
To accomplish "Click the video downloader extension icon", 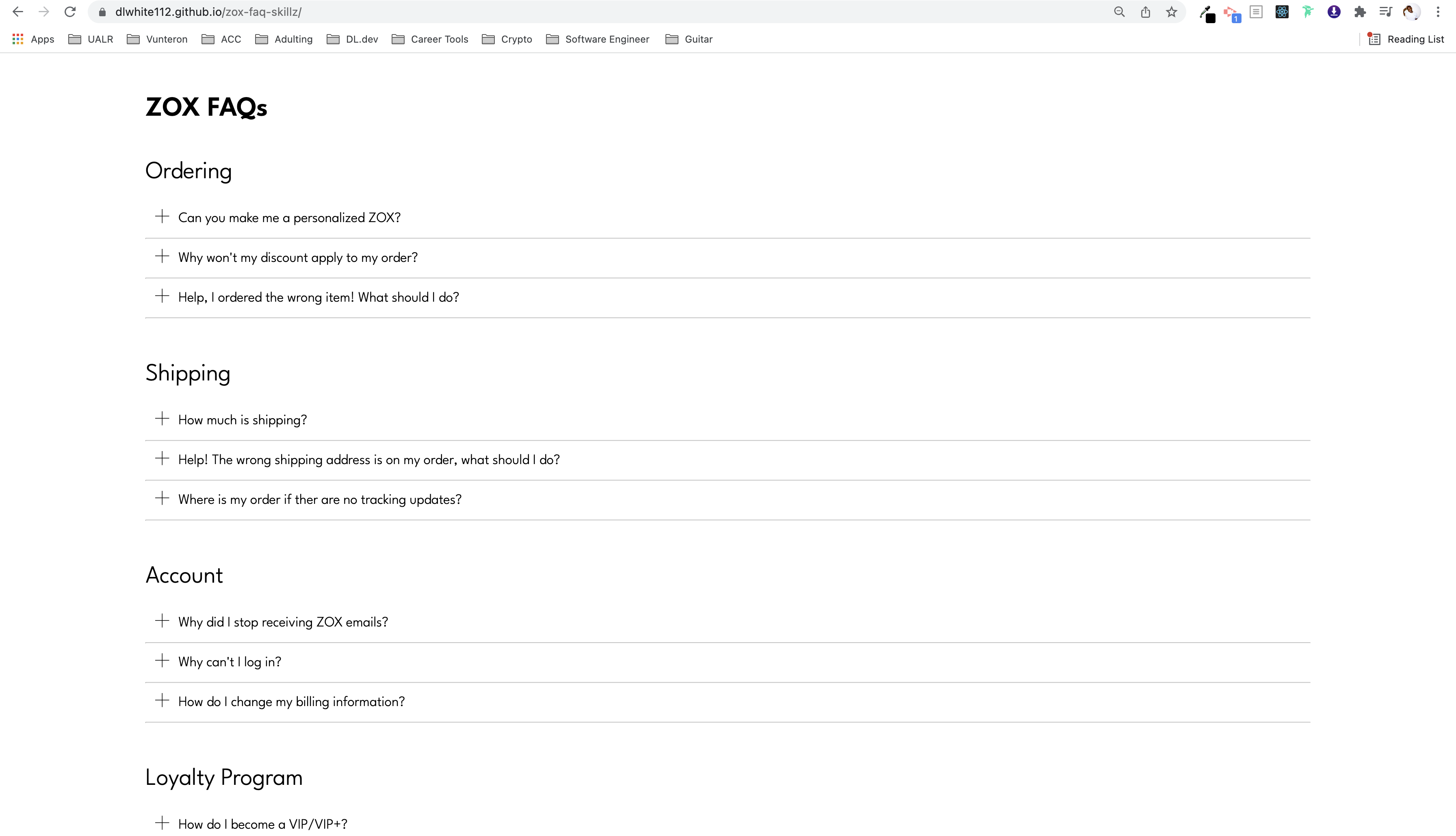I will (1334, 11).
